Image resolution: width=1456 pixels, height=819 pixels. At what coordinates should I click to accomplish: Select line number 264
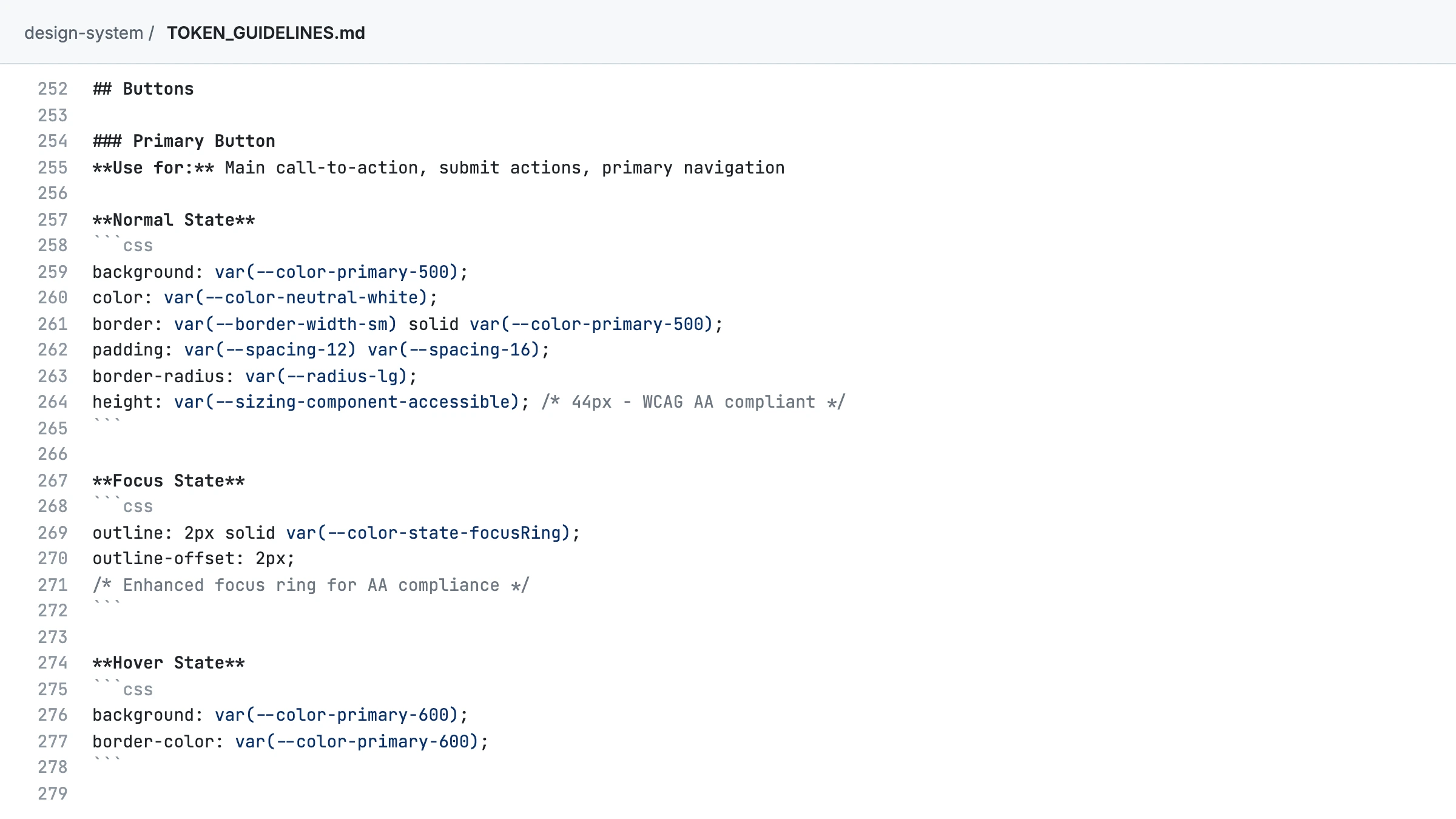click(x=53, y=402)
